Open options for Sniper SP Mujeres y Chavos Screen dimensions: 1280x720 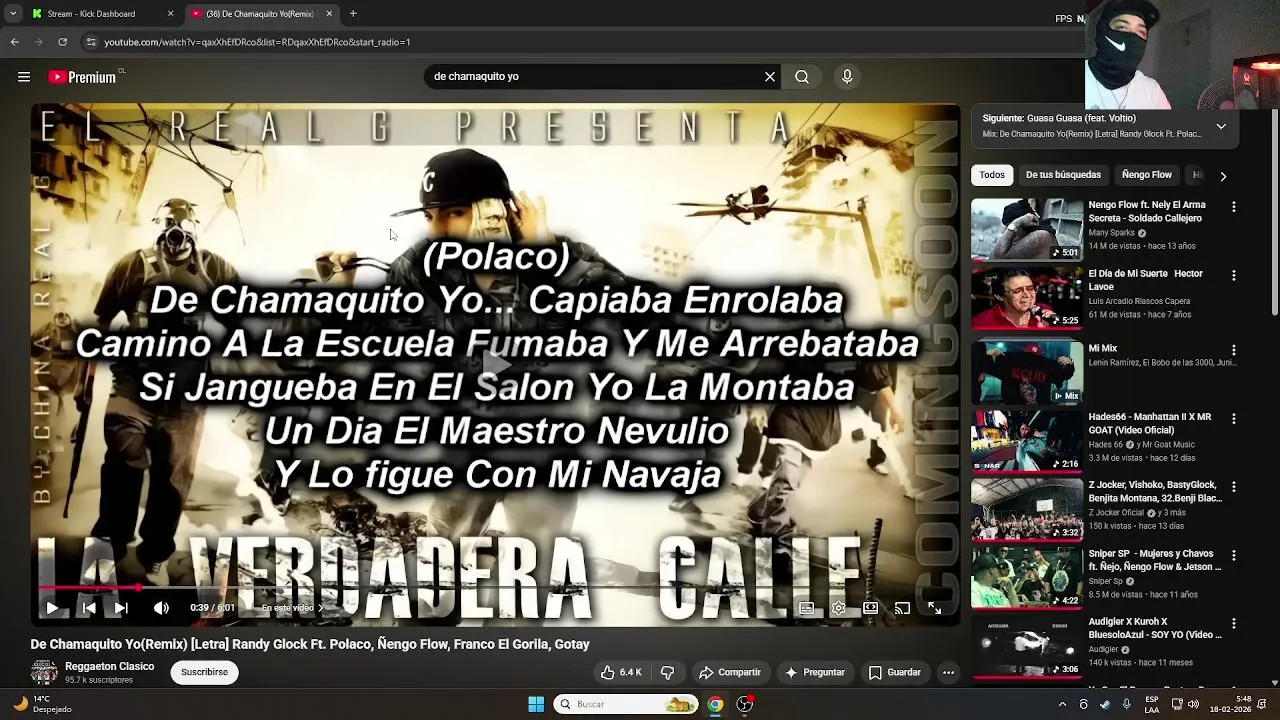(1233, 555)
